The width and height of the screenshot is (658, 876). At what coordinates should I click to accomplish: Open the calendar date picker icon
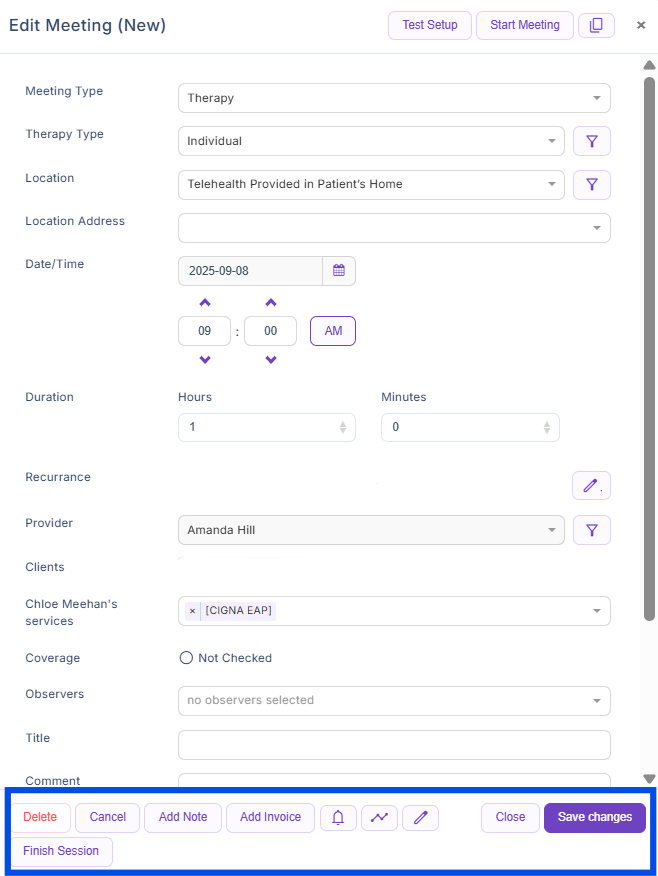pos(339,271)
